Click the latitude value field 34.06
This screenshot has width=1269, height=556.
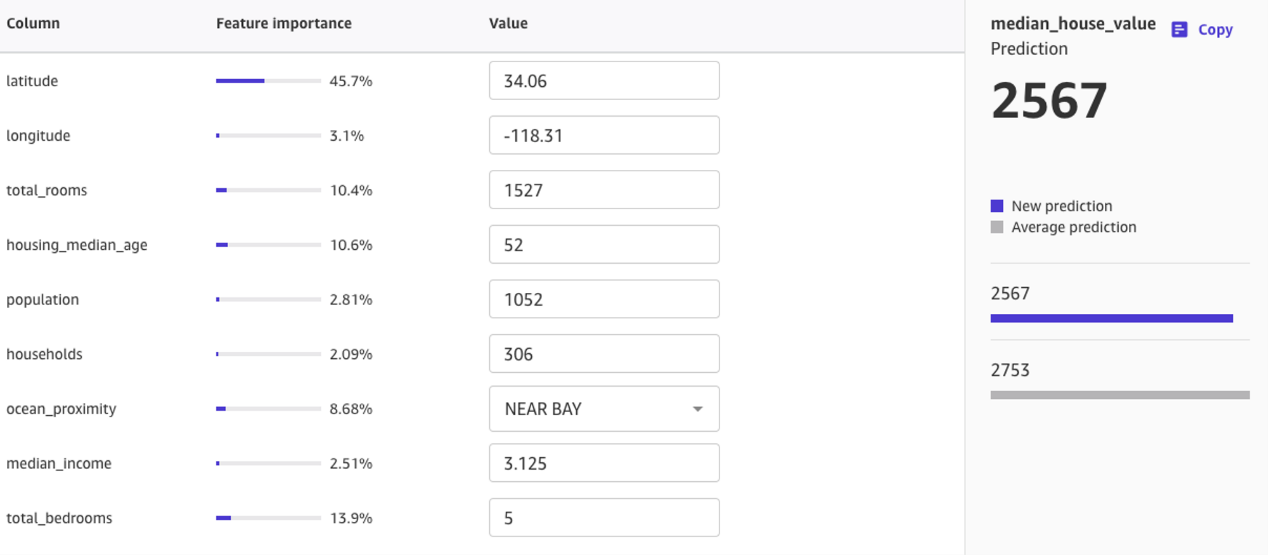click(x=604, y=81)
